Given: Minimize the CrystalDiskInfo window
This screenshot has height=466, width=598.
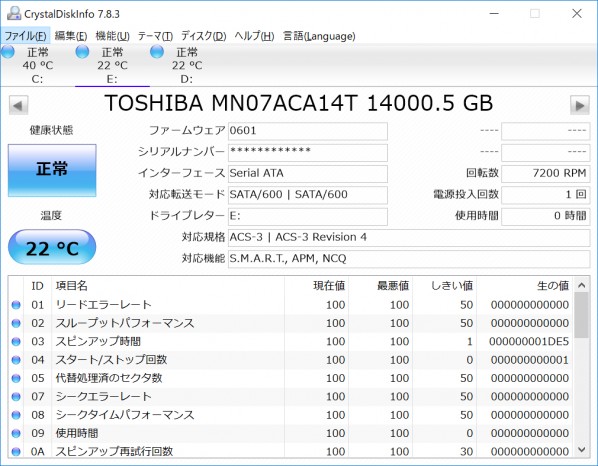Looking at the screenshot, I should (x=494, y=13).
